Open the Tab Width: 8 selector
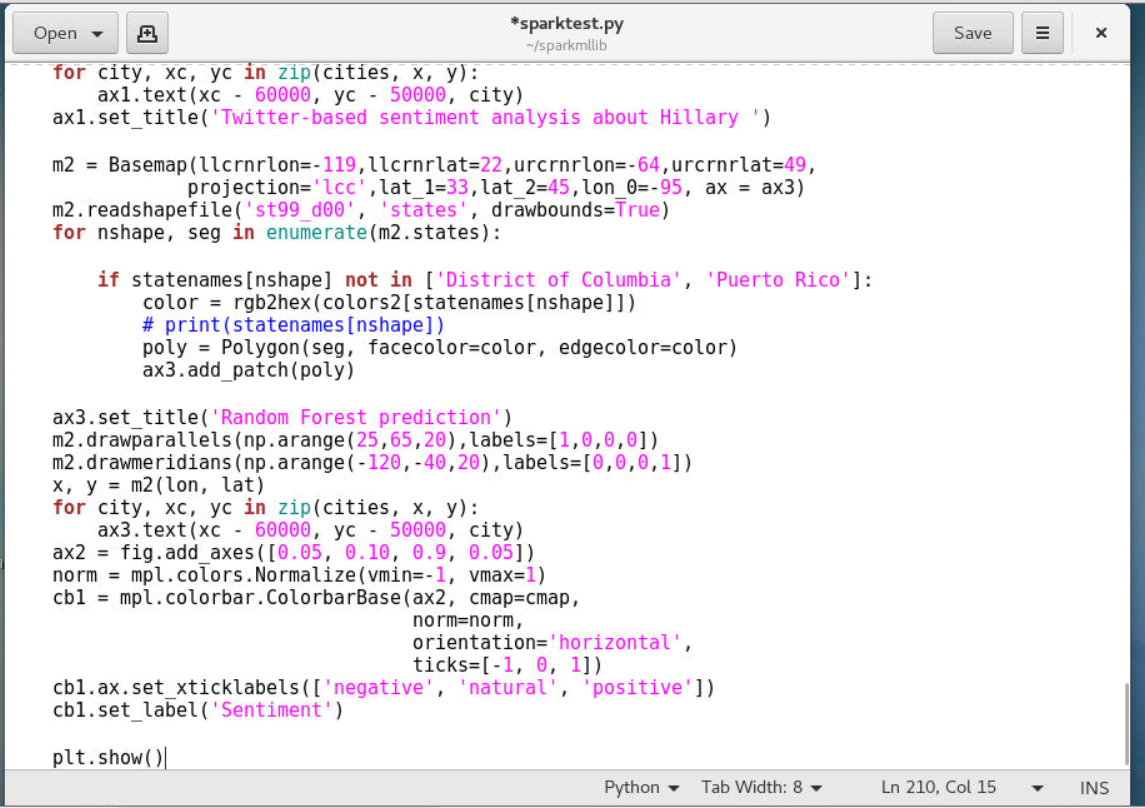The height and width of the screenshot is (808, 1145). [x=762, y=788]
